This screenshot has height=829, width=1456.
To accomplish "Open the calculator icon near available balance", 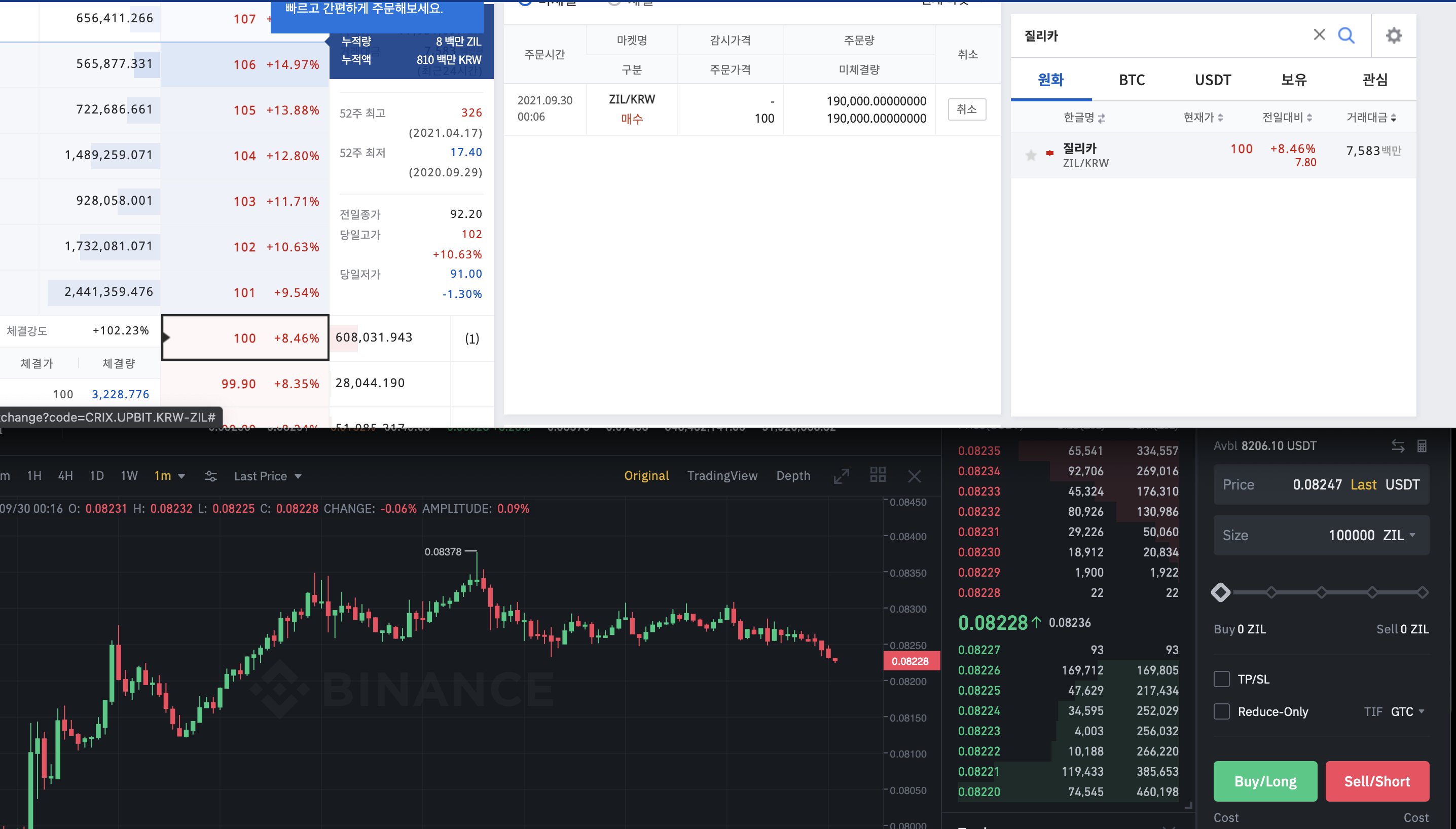I will (x=1422, y=446).
